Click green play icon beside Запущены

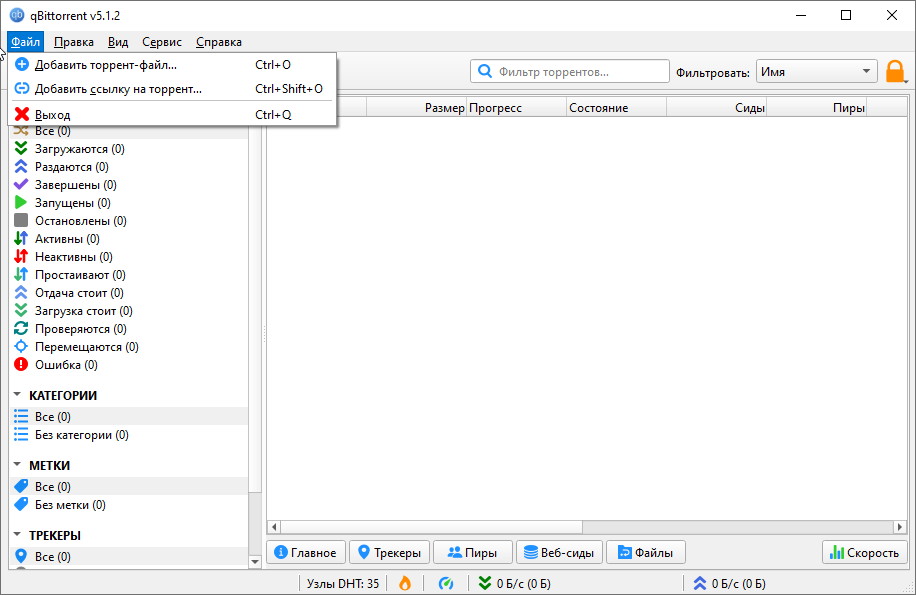21,203
